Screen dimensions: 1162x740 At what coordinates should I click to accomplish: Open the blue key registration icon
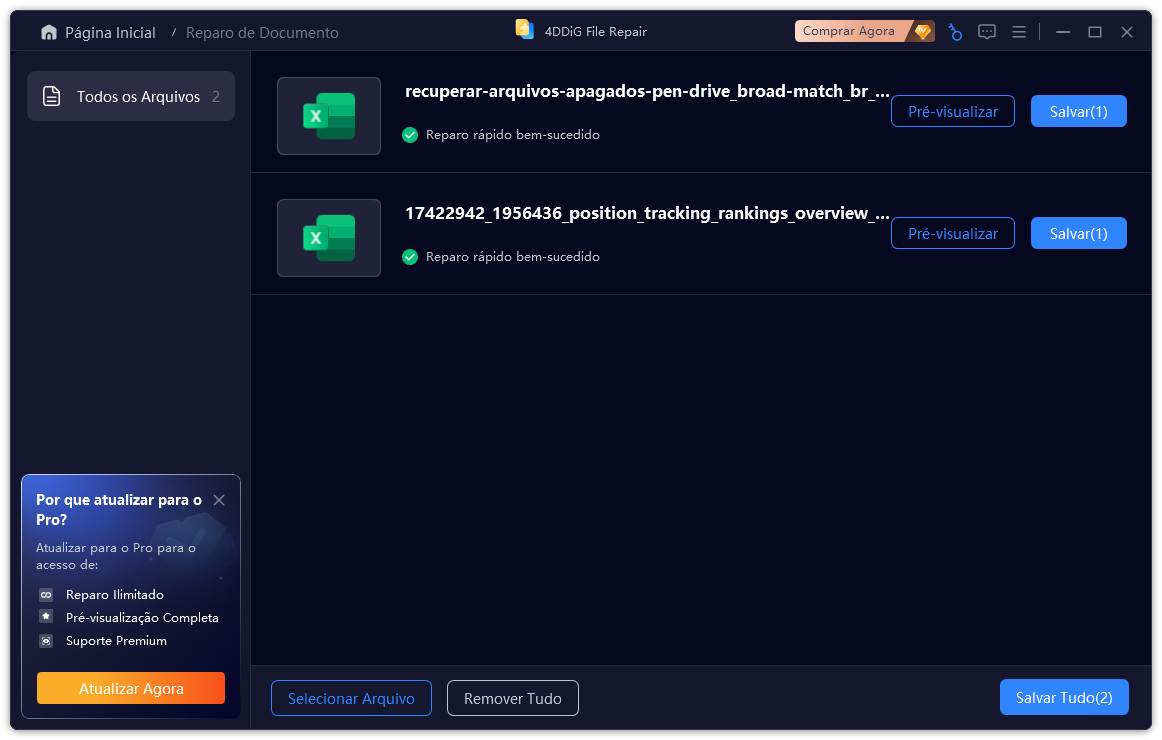pyautogui.click(x=955, y=33)
